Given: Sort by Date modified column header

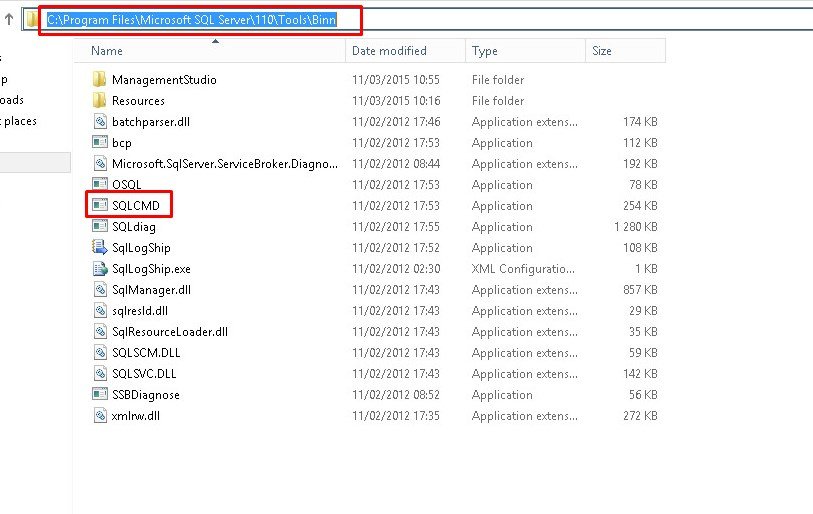Looking at the screenshot, I should [x=389, y=51].
